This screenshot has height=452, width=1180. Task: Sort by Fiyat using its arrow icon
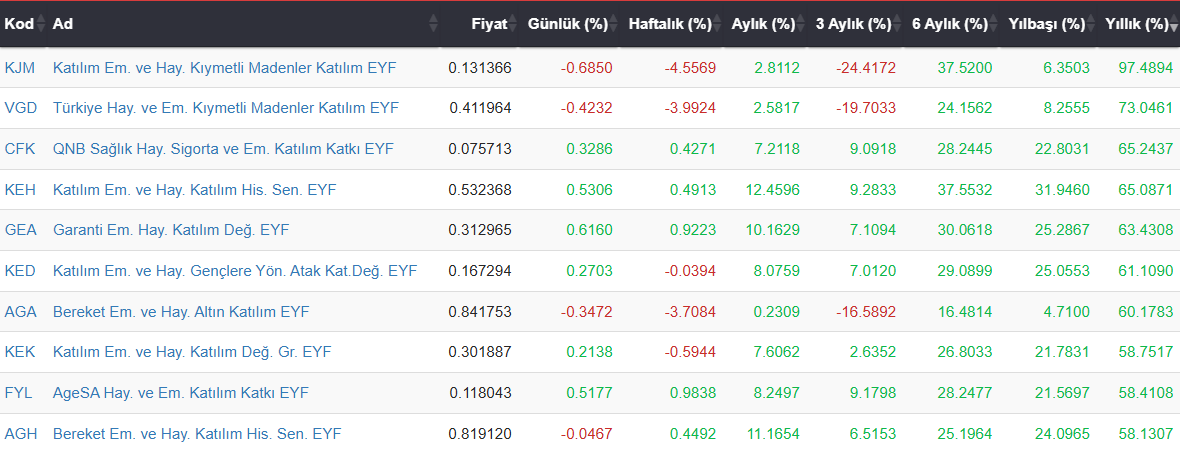[512, 24]
